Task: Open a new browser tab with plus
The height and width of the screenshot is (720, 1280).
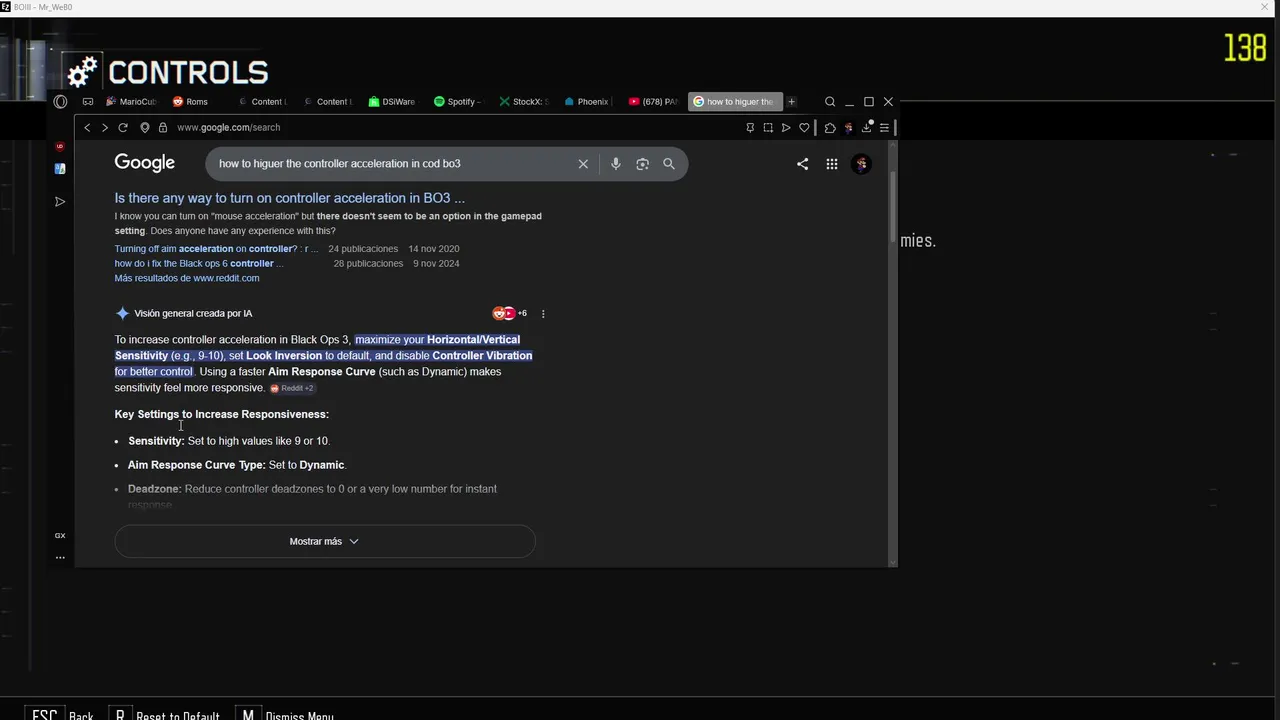Action: pyautogui.click(x=791, y=102)
